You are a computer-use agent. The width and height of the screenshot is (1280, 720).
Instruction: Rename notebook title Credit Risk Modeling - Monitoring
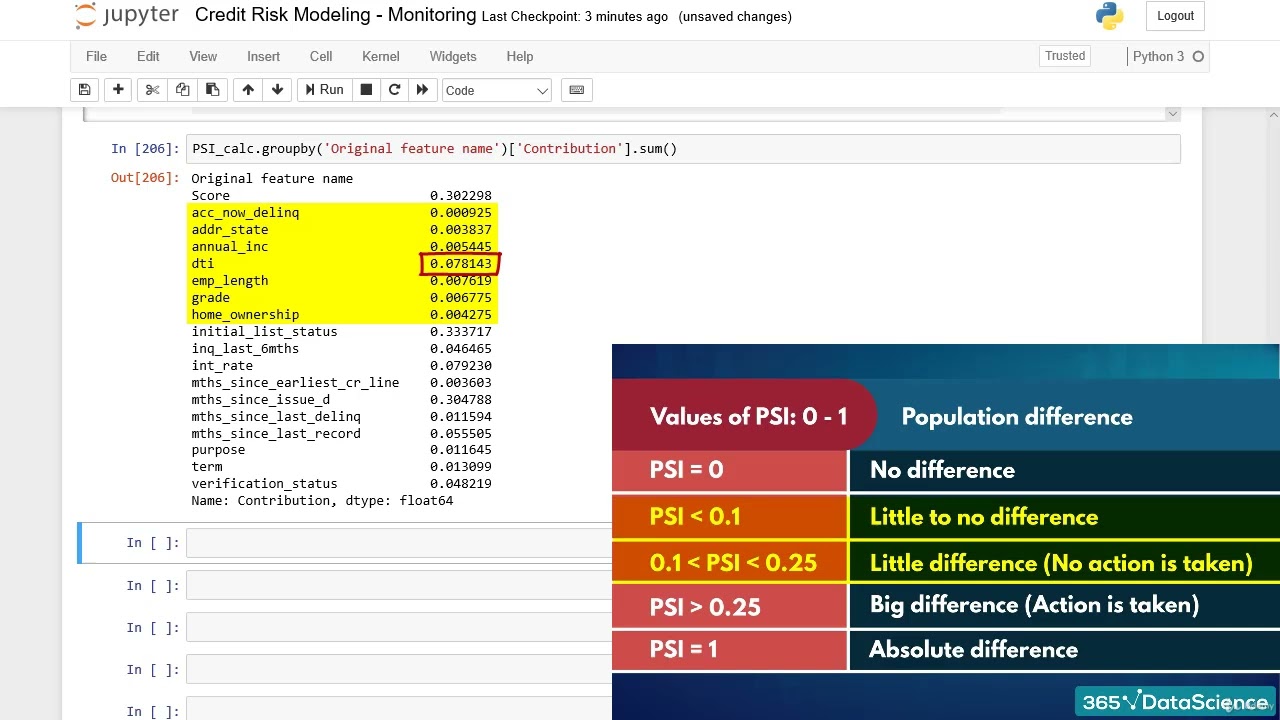335,15
